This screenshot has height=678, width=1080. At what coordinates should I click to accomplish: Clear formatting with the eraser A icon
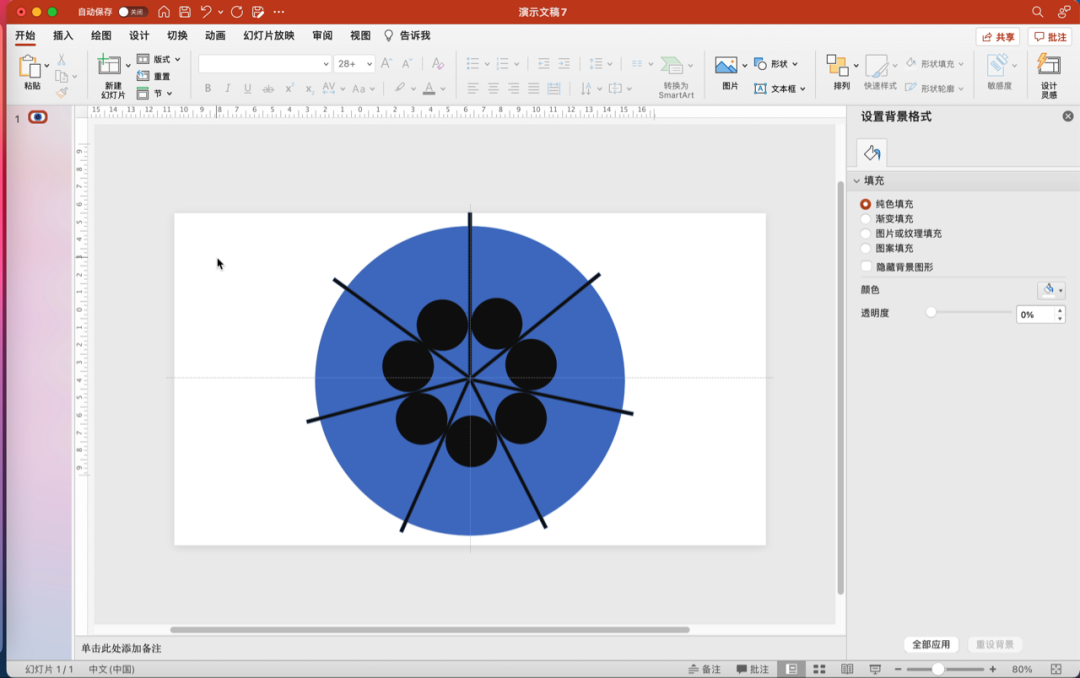click(437, 63)
